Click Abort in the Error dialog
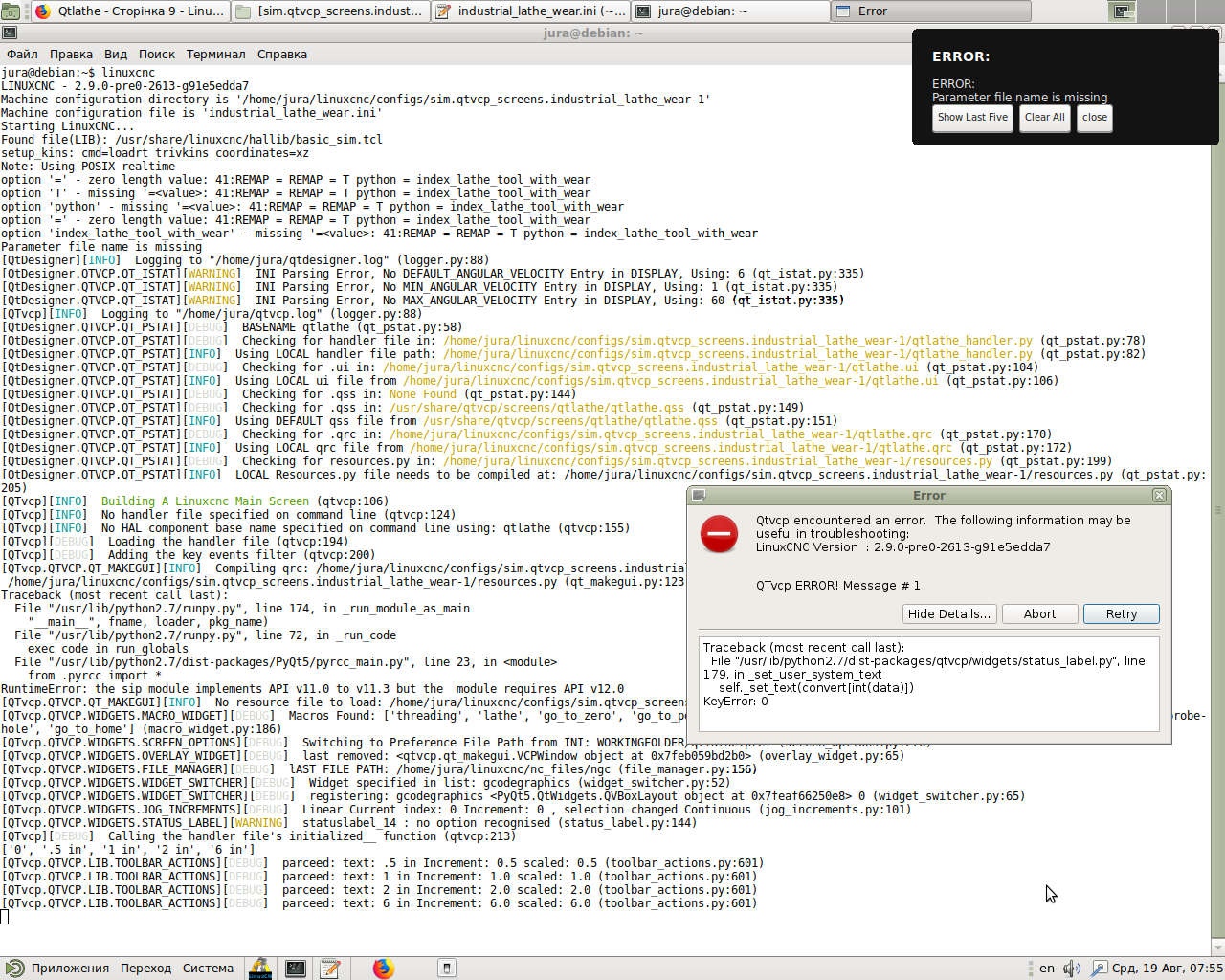Viewport: 1225px width, 980px height. click(1040, 614)
